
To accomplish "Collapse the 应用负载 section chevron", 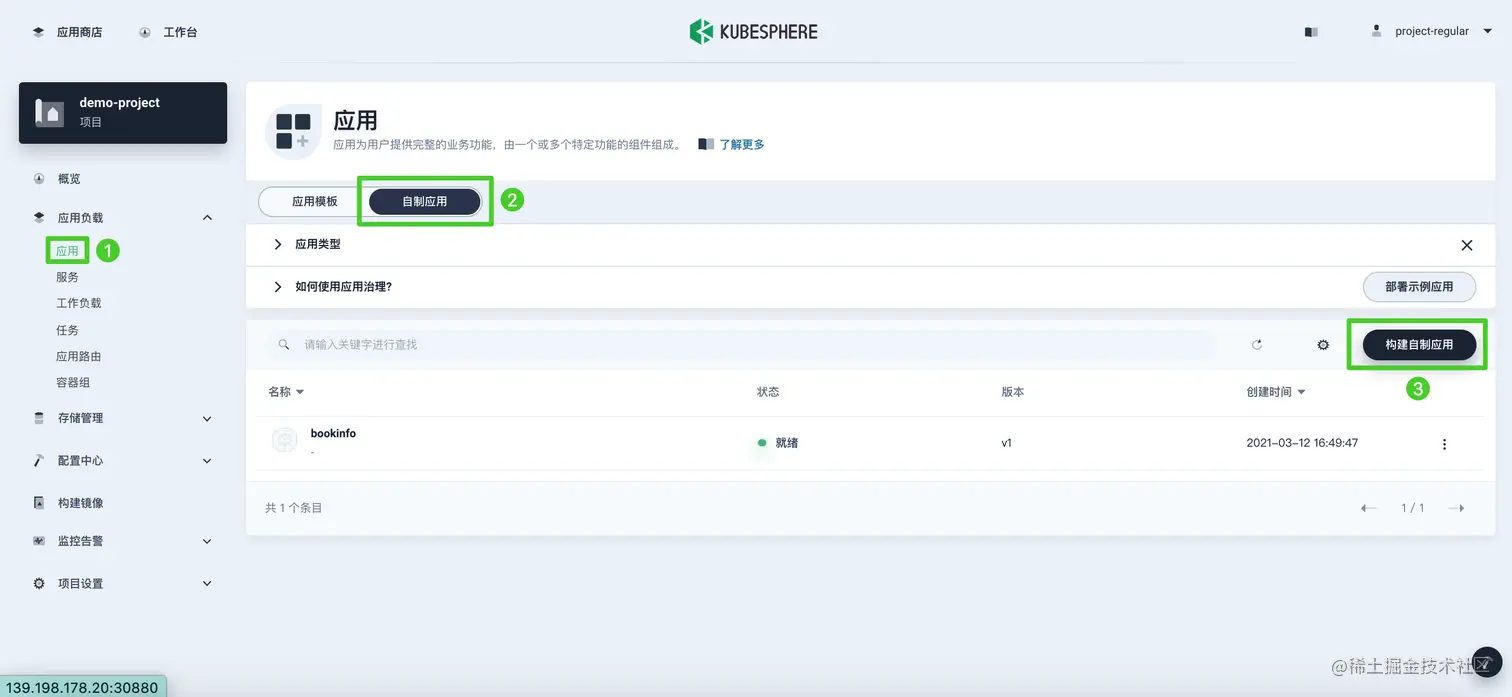I will tap(207, 217).
